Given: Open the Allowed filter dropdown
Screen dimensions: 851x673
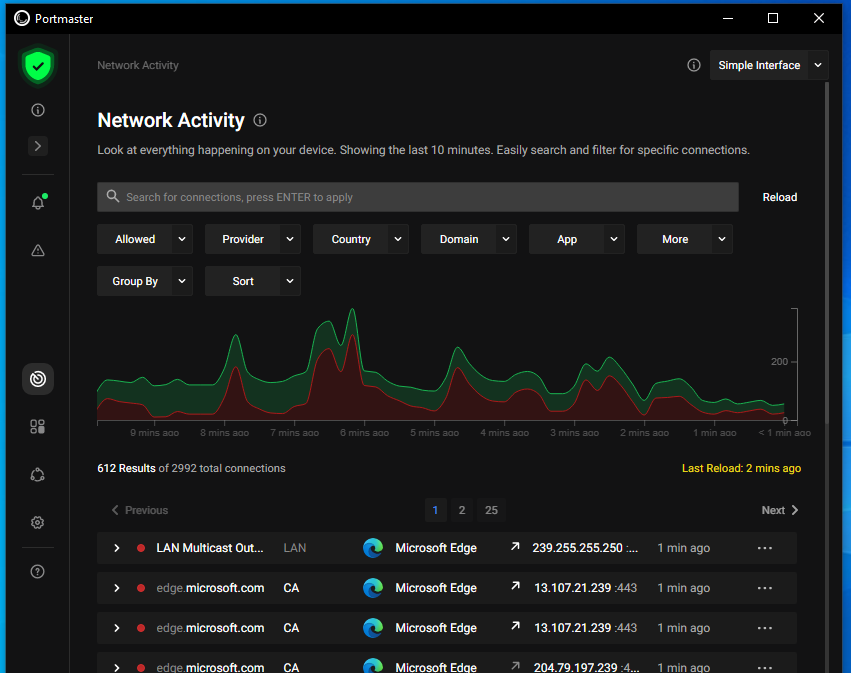Looking at the screenshot, I should (145, 239).
